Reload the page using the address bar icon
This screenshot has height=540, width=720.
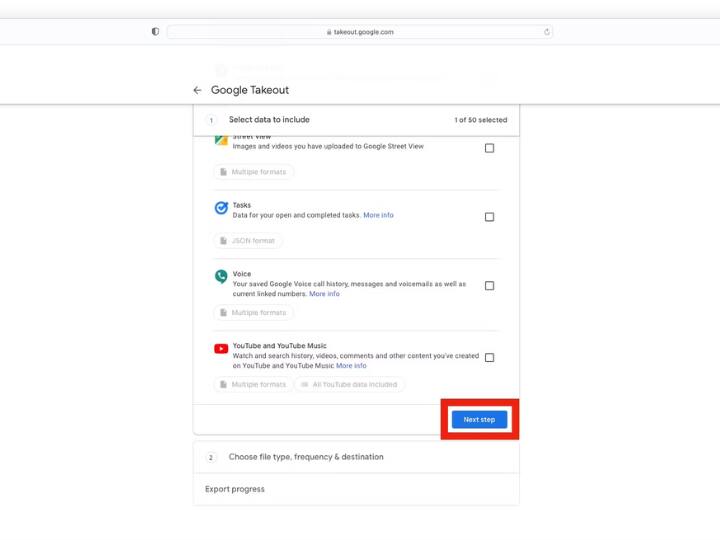coord(546,32)
